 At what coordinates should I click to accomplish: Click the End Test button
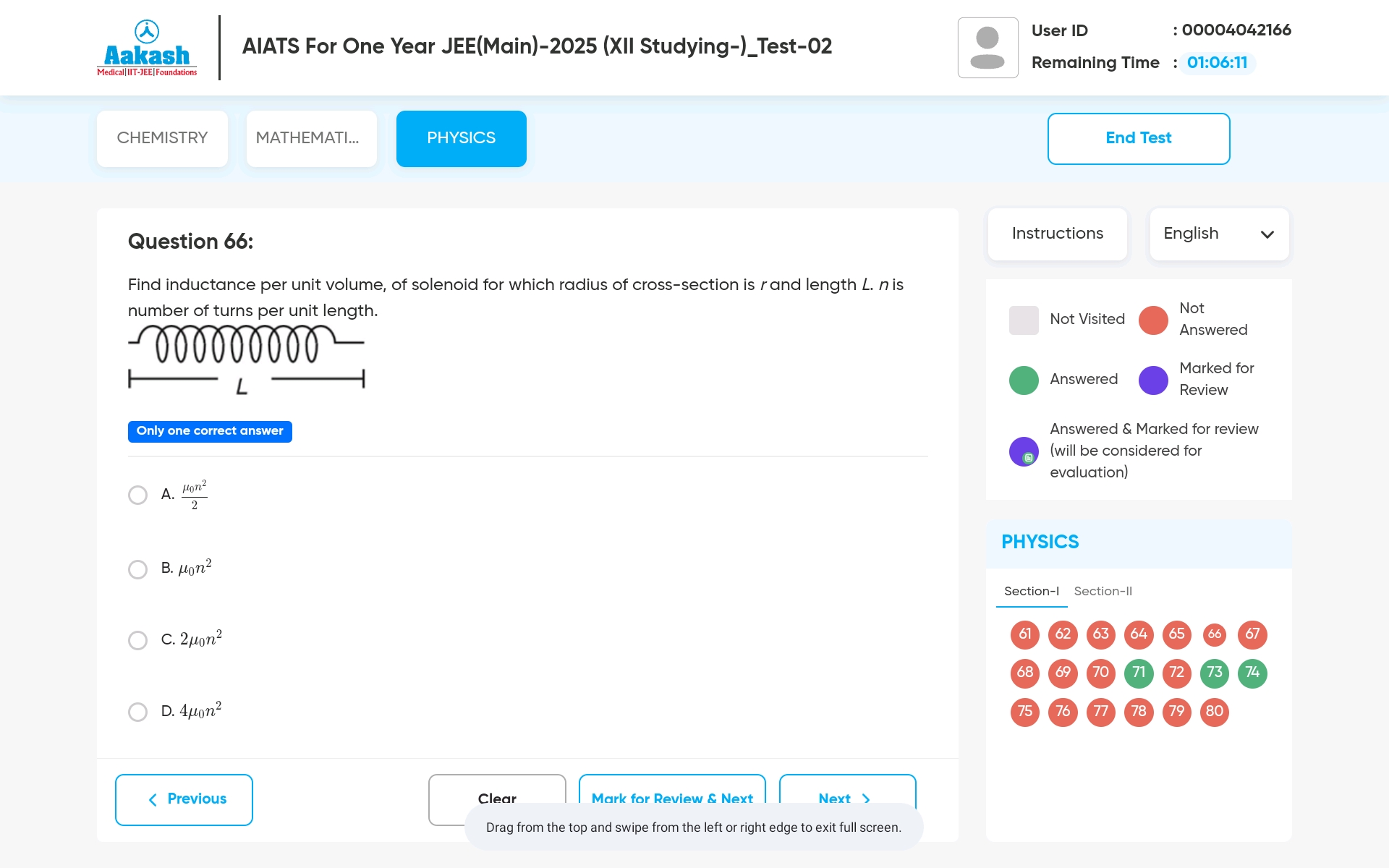[1139, 138]
